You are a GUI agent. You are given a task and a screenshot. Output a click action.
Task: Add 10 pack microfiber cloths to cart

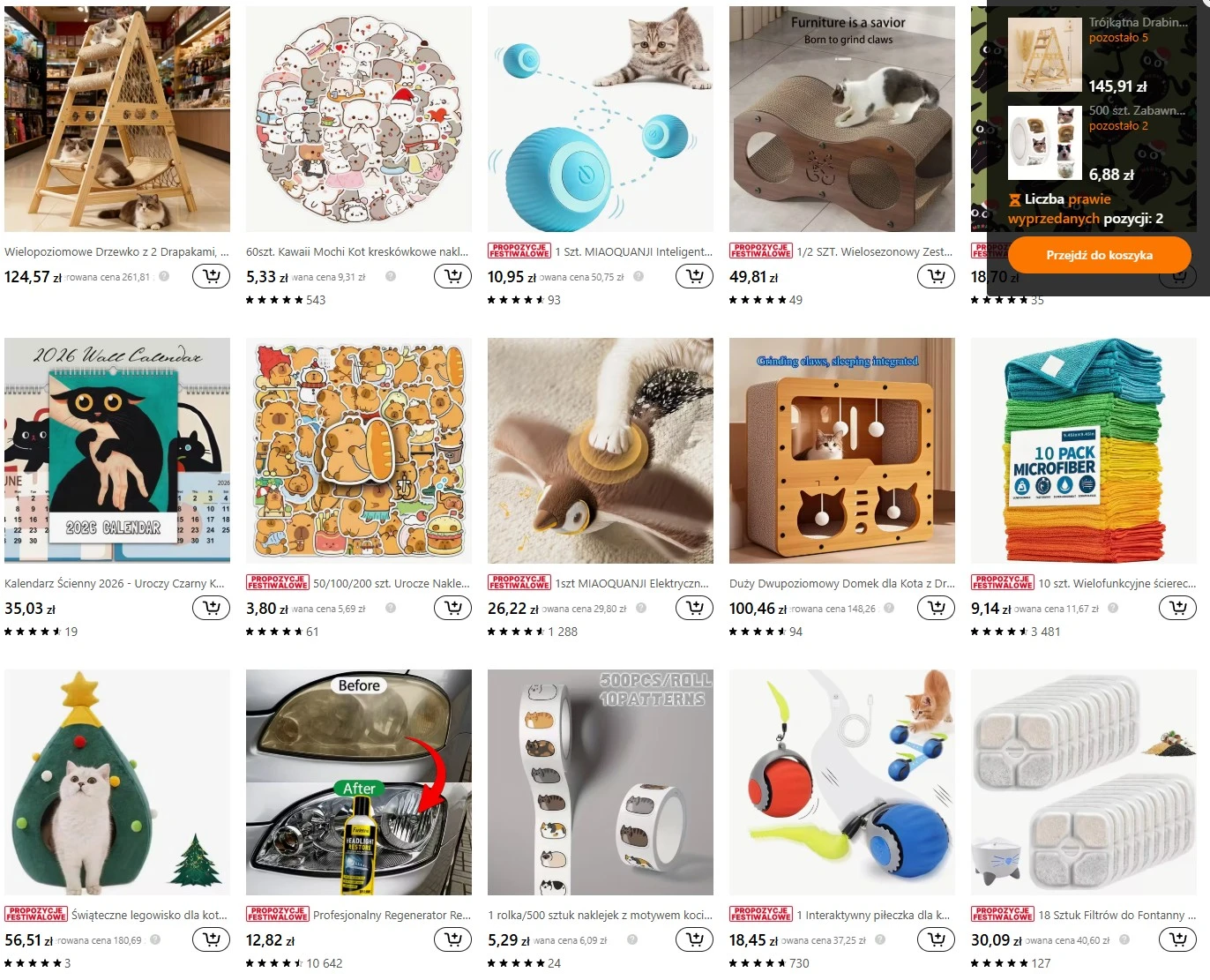[x=1178, y=608]
